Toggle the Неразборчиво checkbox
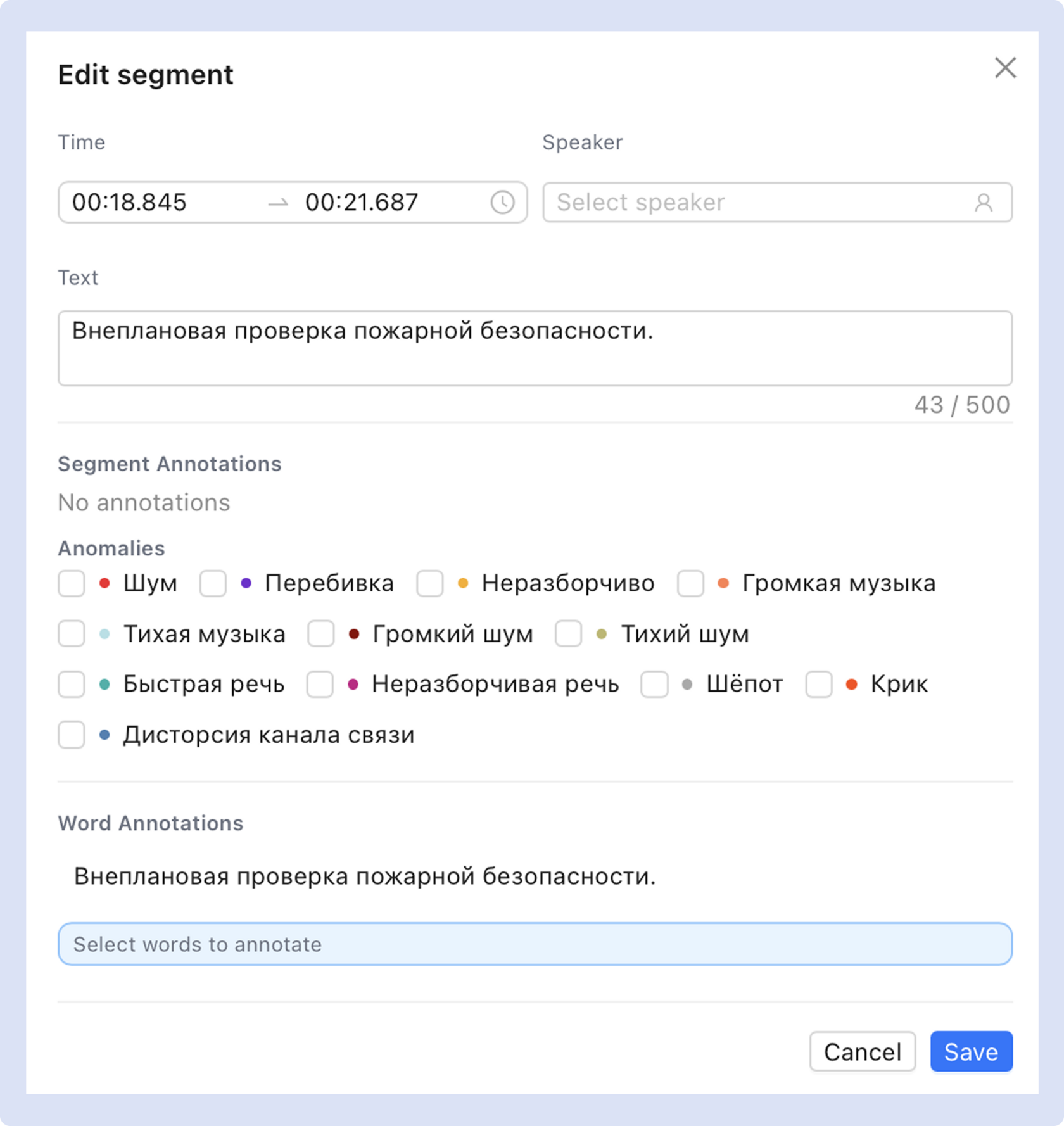 pyautogui.click(x=430, y=583)
